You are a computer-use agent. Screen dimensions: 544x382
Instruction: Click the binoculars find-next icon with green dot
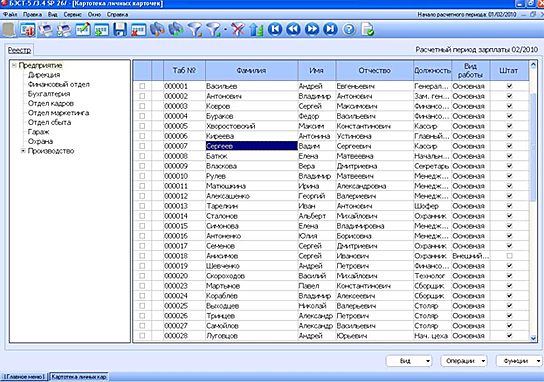176,29
